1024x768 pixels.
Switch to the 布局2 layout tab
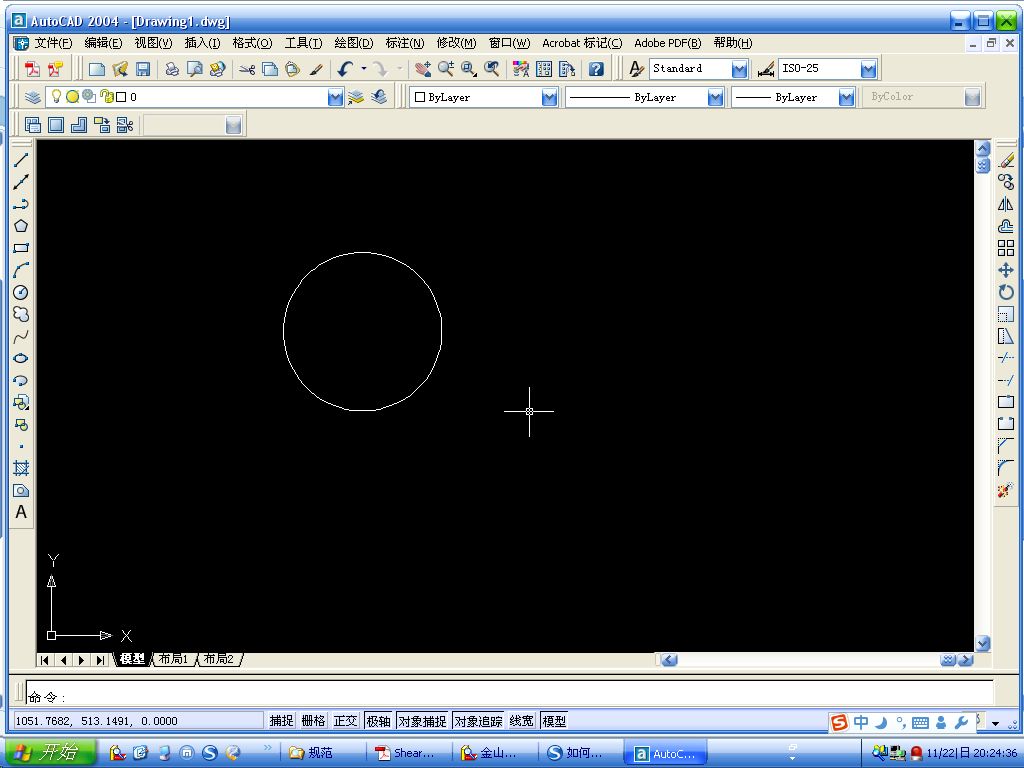[x=219, y=659]
